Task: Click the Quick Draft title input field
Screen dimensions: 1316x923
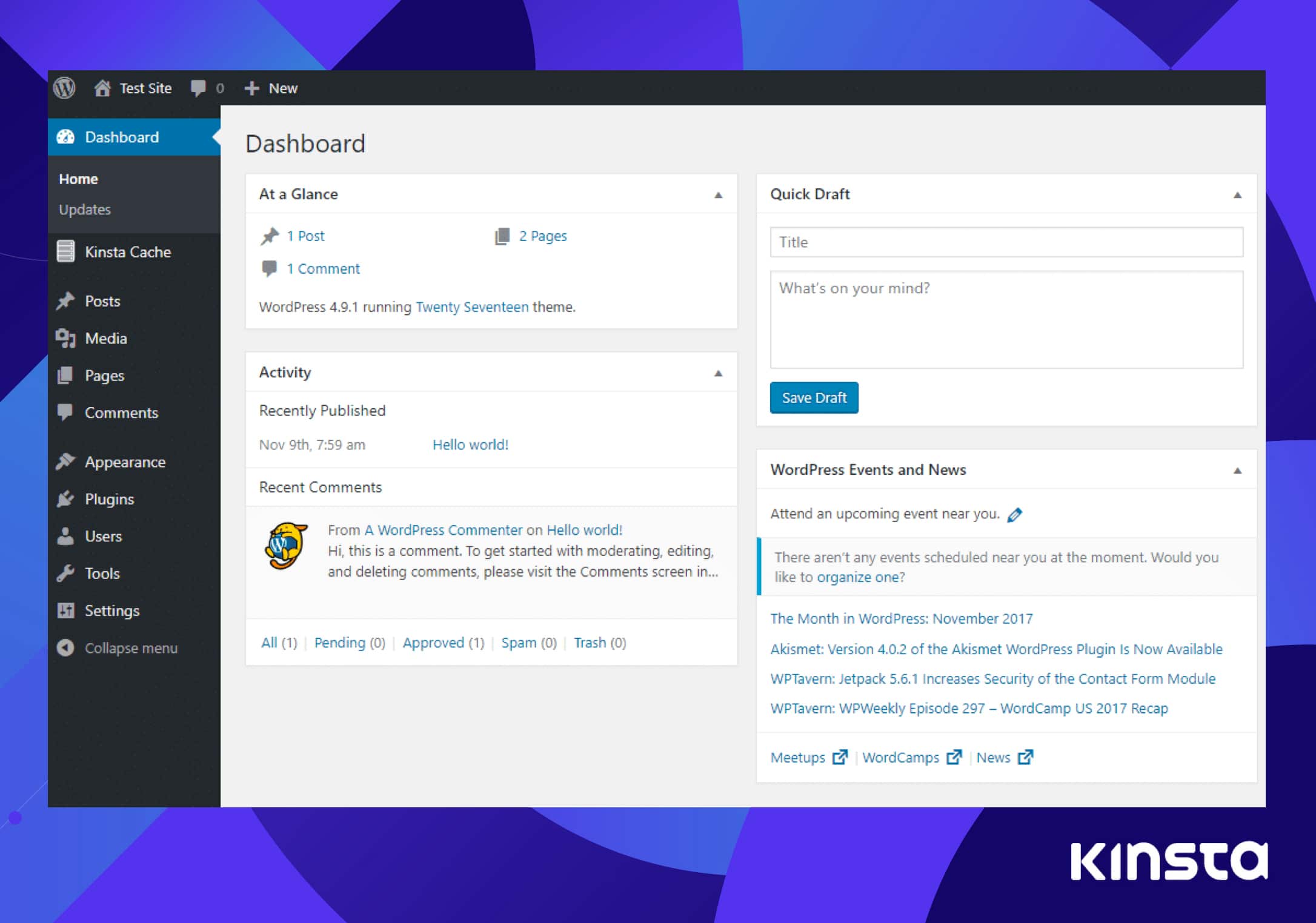Action: [1007, 242]
